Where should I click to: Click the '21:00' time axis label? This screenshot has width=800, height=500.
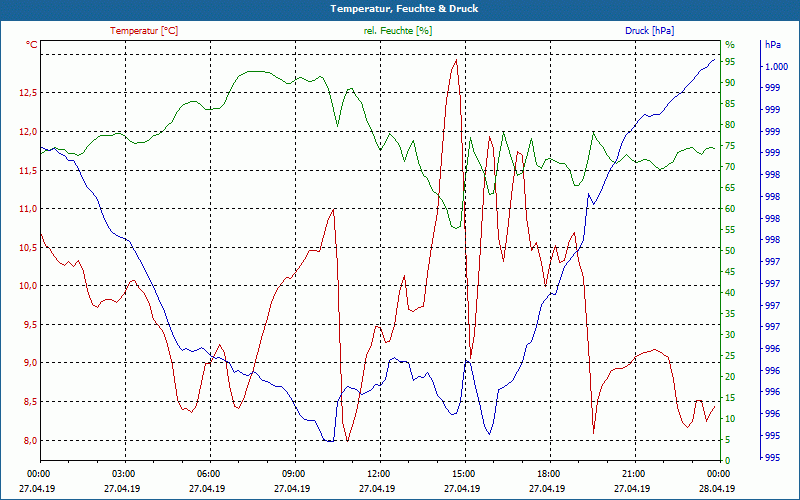click(x=633, y=473)
